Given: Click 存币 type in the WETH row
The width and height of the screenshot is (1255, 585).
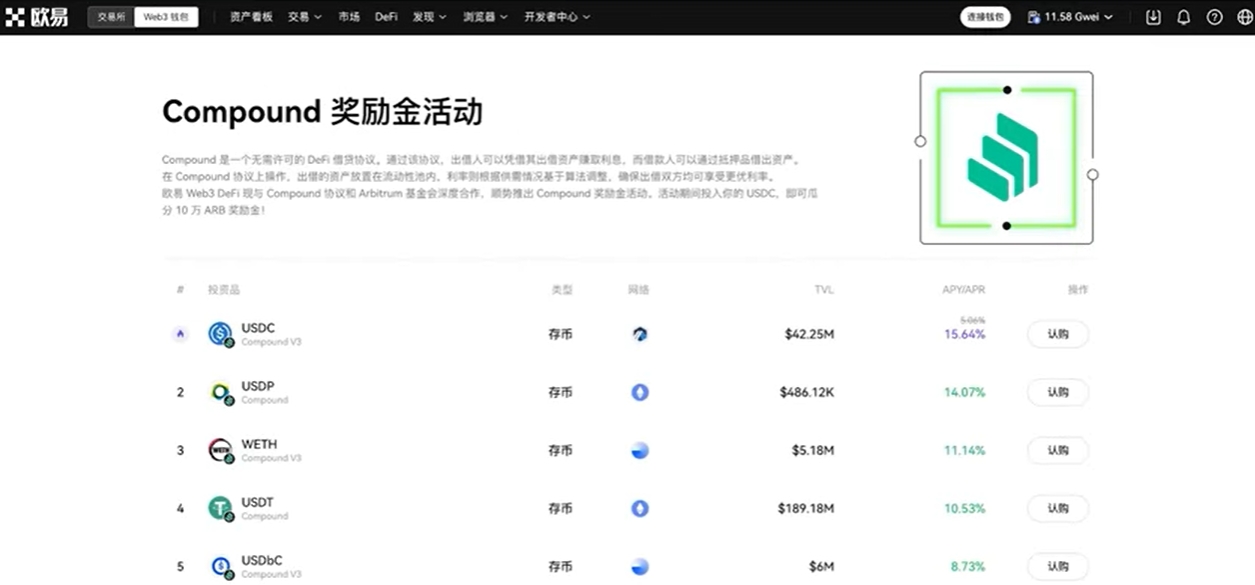Looking at the screenshot, I should 561,450.
